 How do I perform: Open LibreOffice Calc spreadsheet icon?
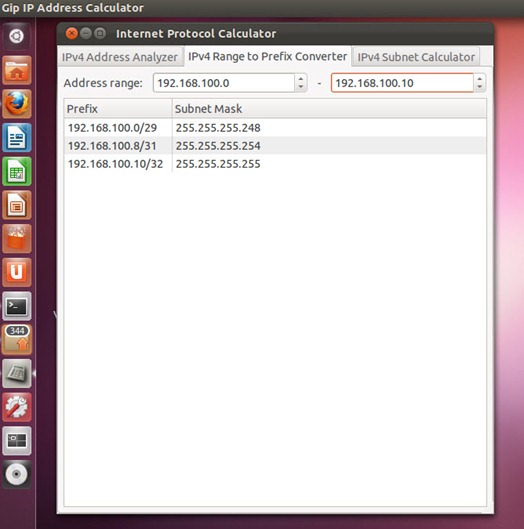point(17,171)
